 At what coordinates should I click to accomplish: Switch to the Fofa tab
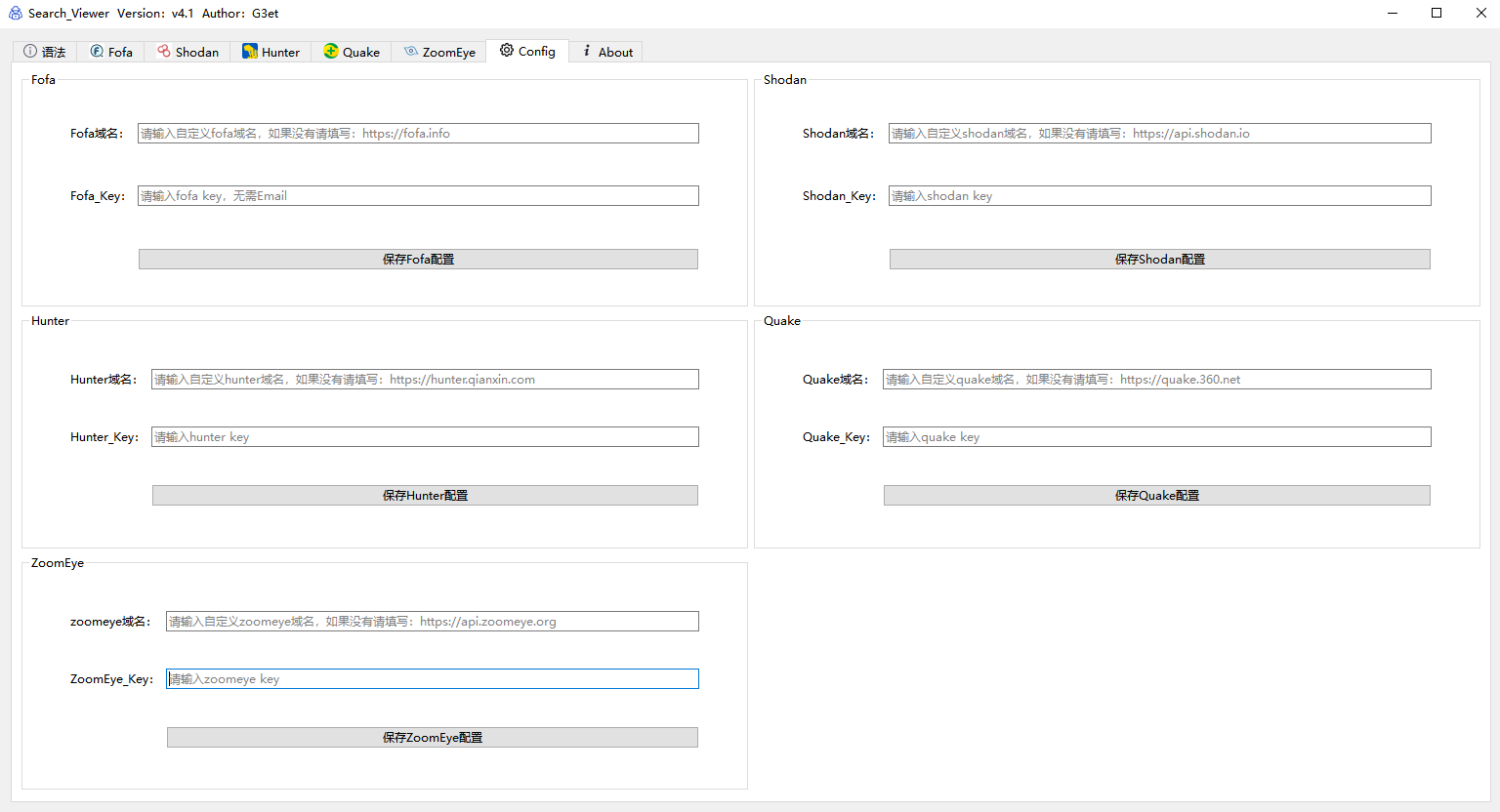(x=111, y=52)
